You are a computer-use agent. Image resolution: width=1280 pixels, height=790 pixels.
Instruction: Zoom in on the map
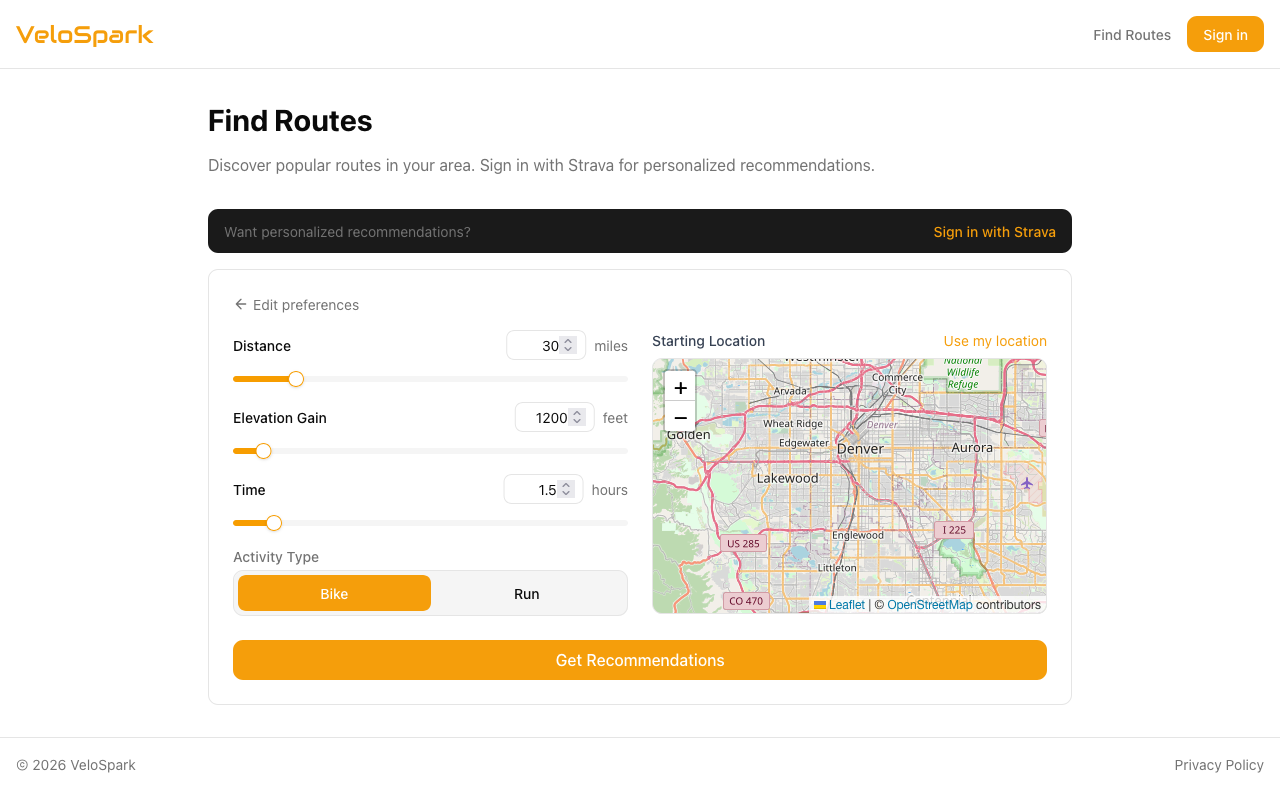point(680,387)
